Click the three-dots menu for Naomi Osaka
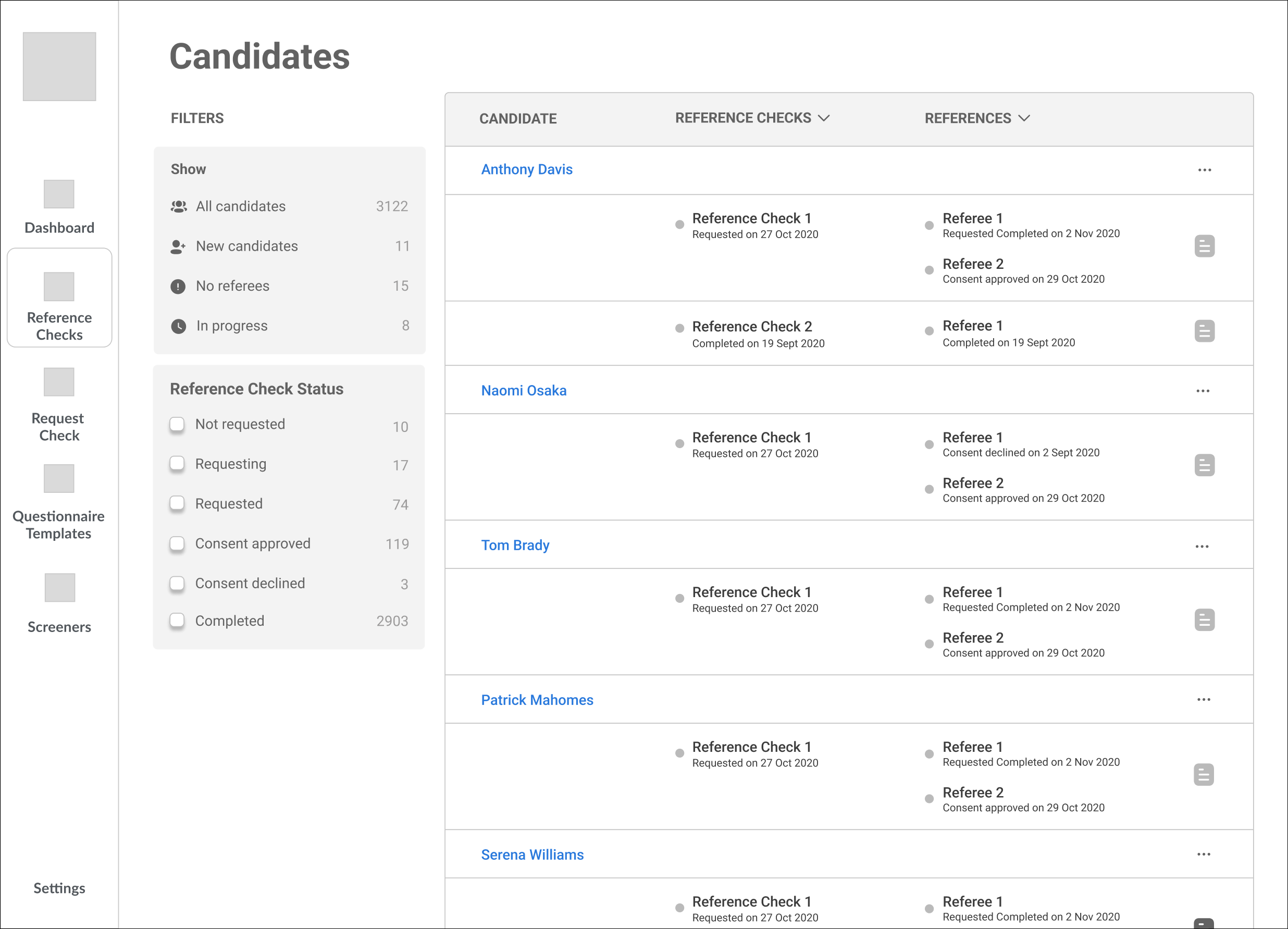This screenshot has width=1288, height=929. tap(1202, 391)
